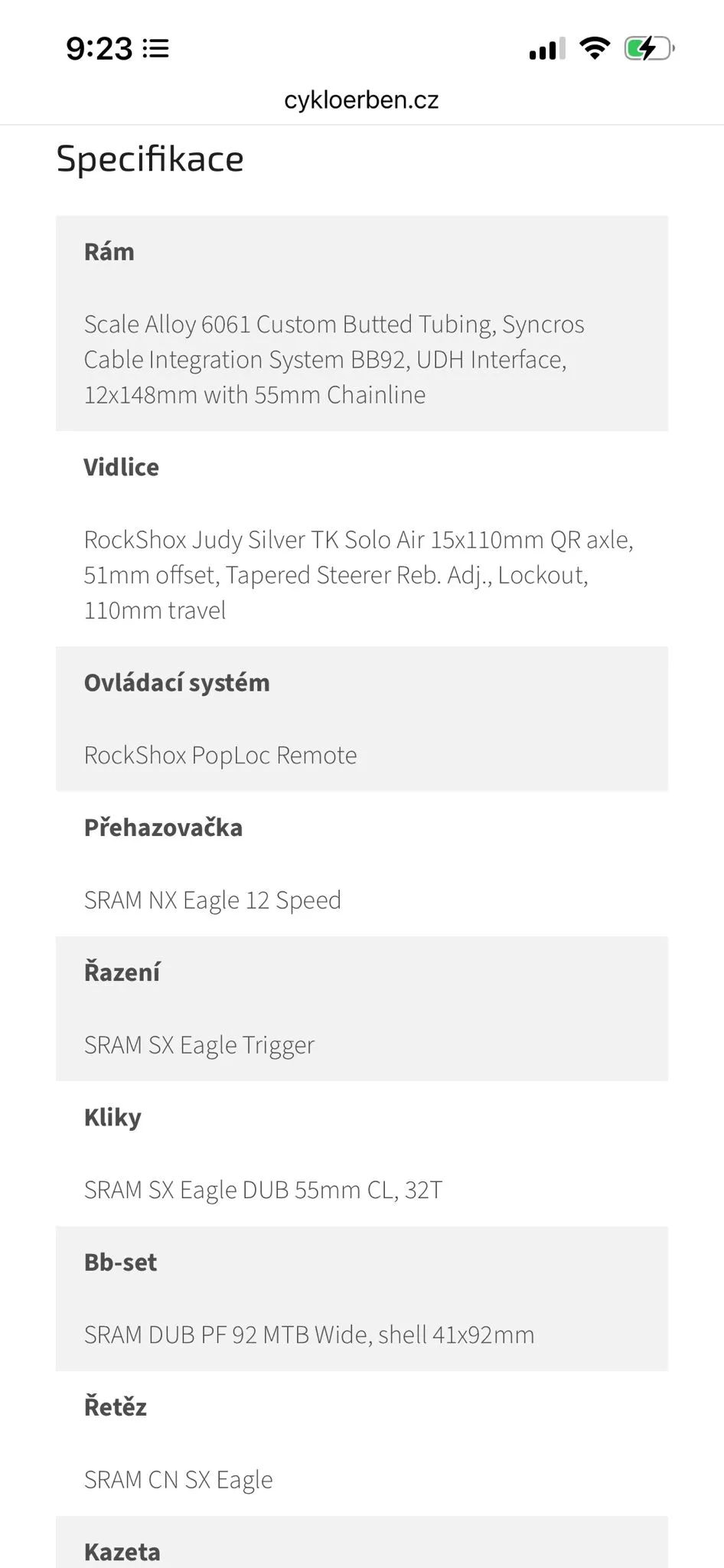Viewport: 724px width, 1568px height.
Task: Tap the 9:23 clock in status bar
Action: tap(99, 49)
